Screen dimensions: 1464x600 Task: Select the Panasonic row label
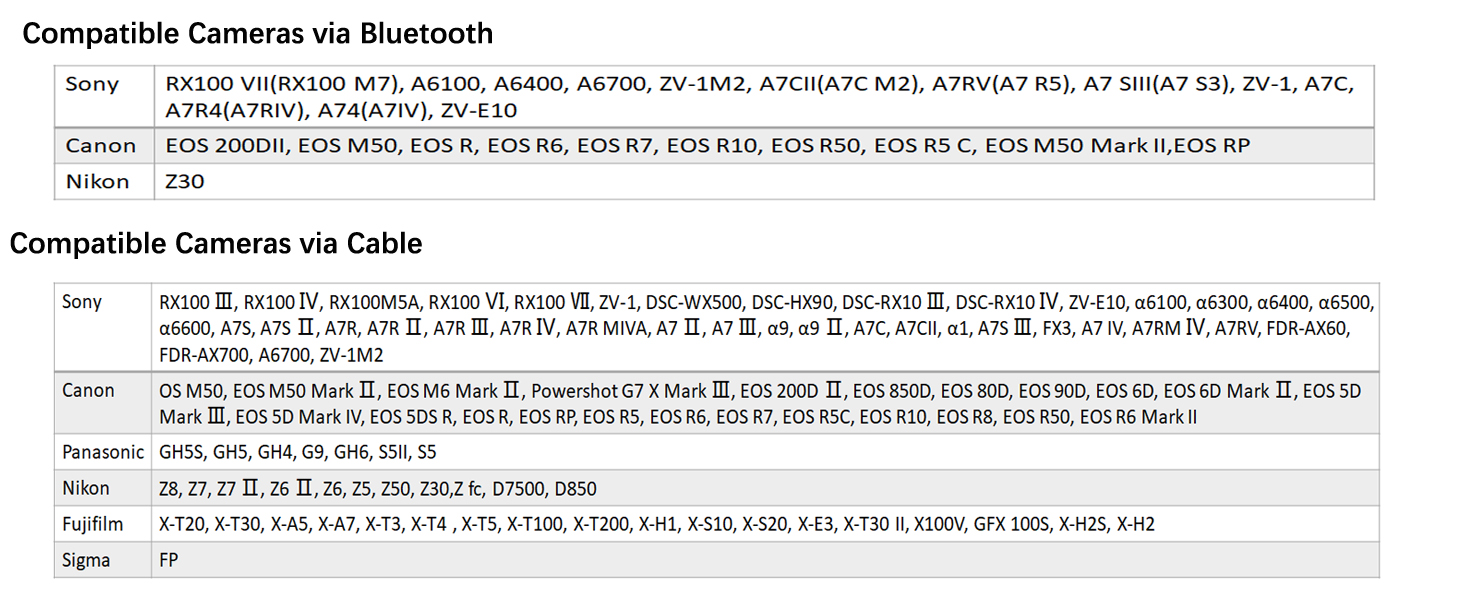(103, 452)
